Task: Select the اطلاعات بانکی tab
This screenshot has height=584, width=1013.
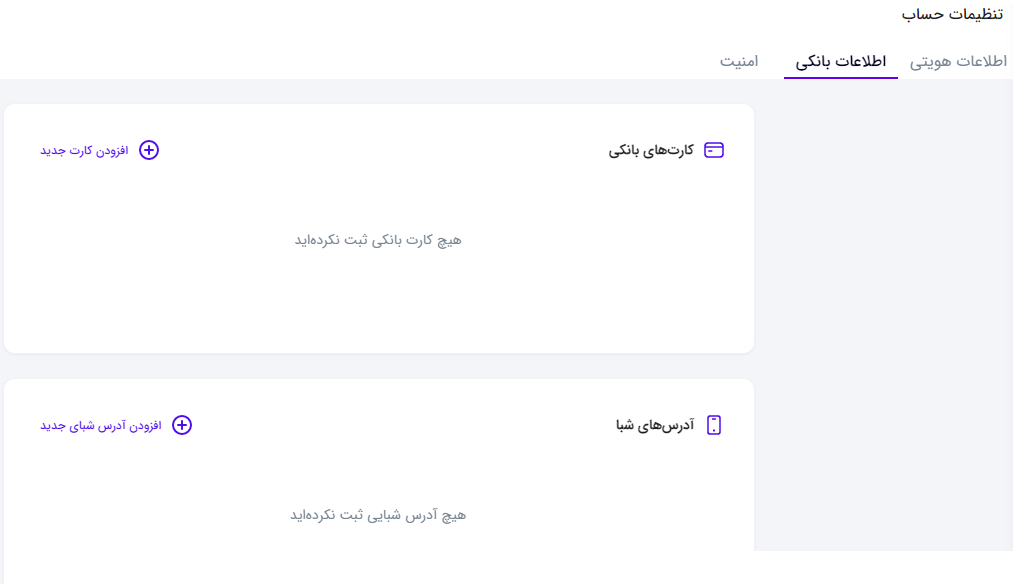Action: [841, 61]
